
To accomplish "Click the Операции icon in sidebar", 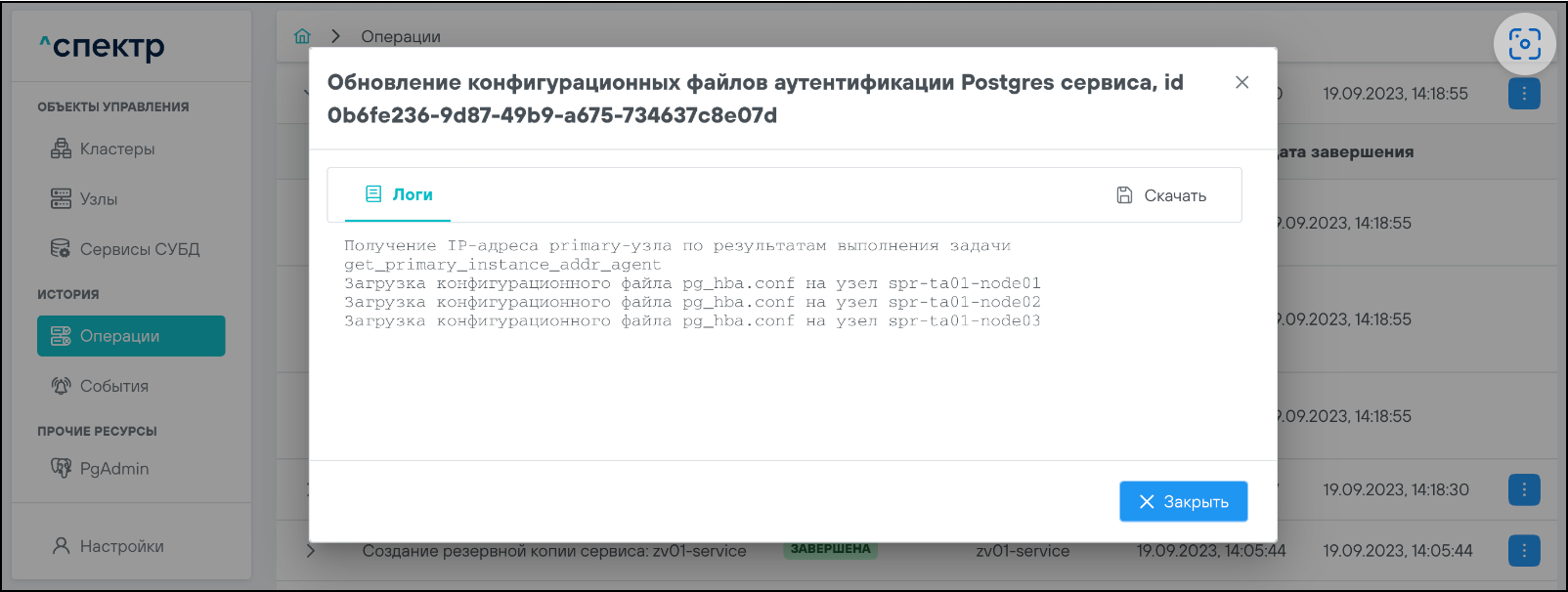I will click(x=61, y=336).
